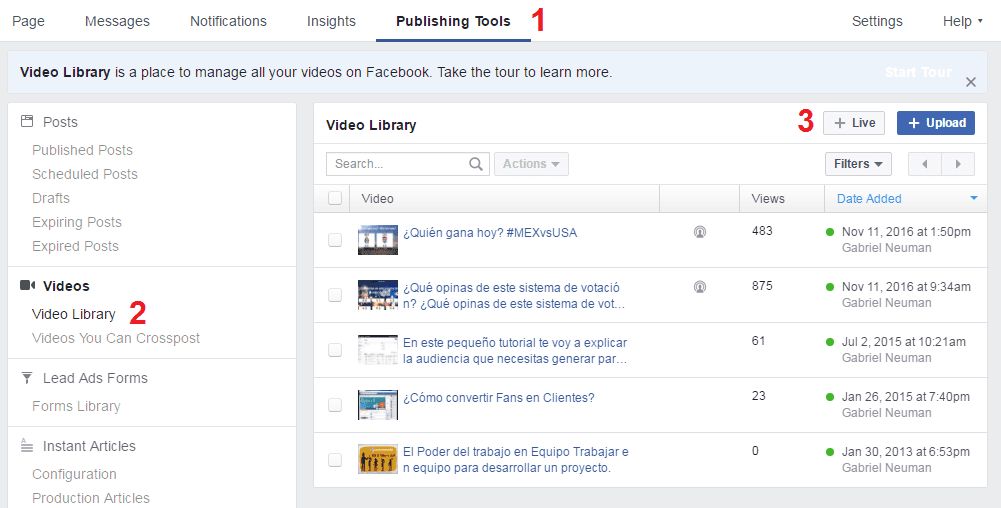Select checkbox for ¿Cómo convertir Fans en Clientes?
The image size is (1001, 508).
(x=335, y=405)
